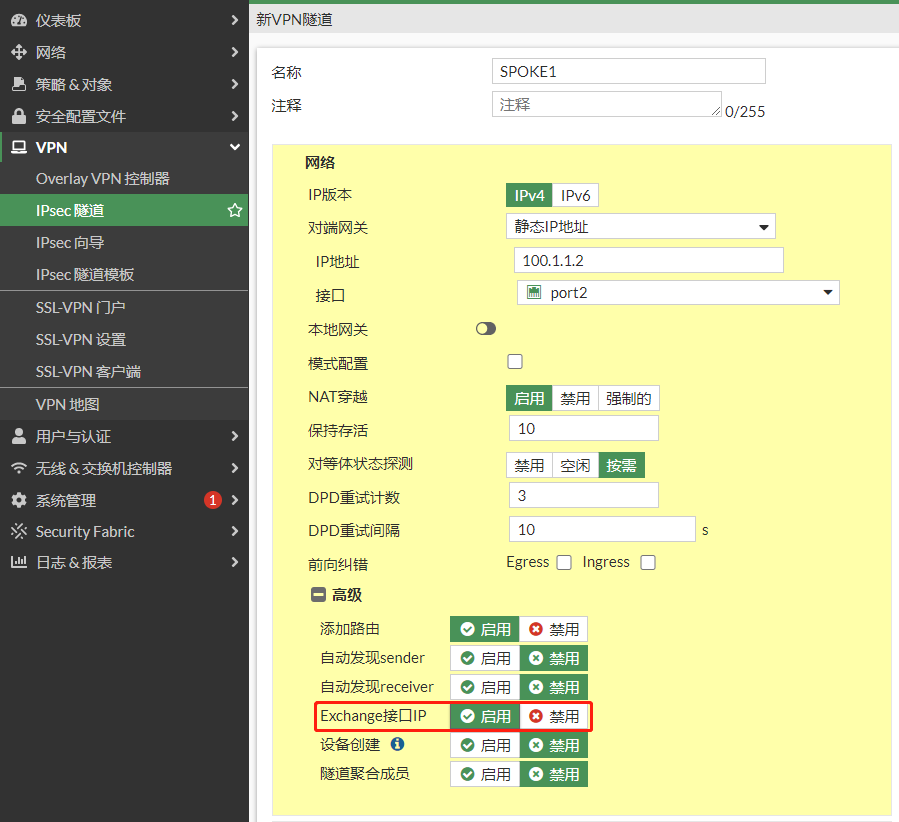
Task: Collapse the 高级 section
Action: point(319,595)
